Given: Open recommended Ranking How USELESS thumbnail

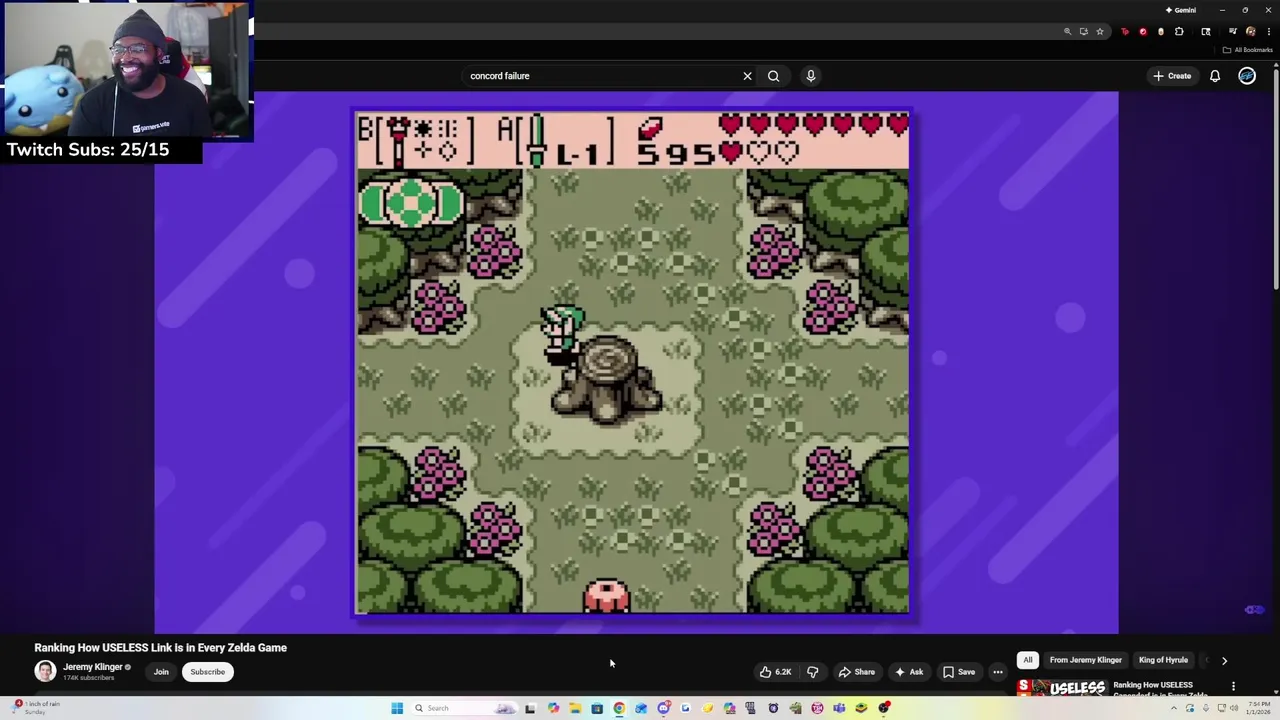Looking at the screenshot, I should point(1062,688).
